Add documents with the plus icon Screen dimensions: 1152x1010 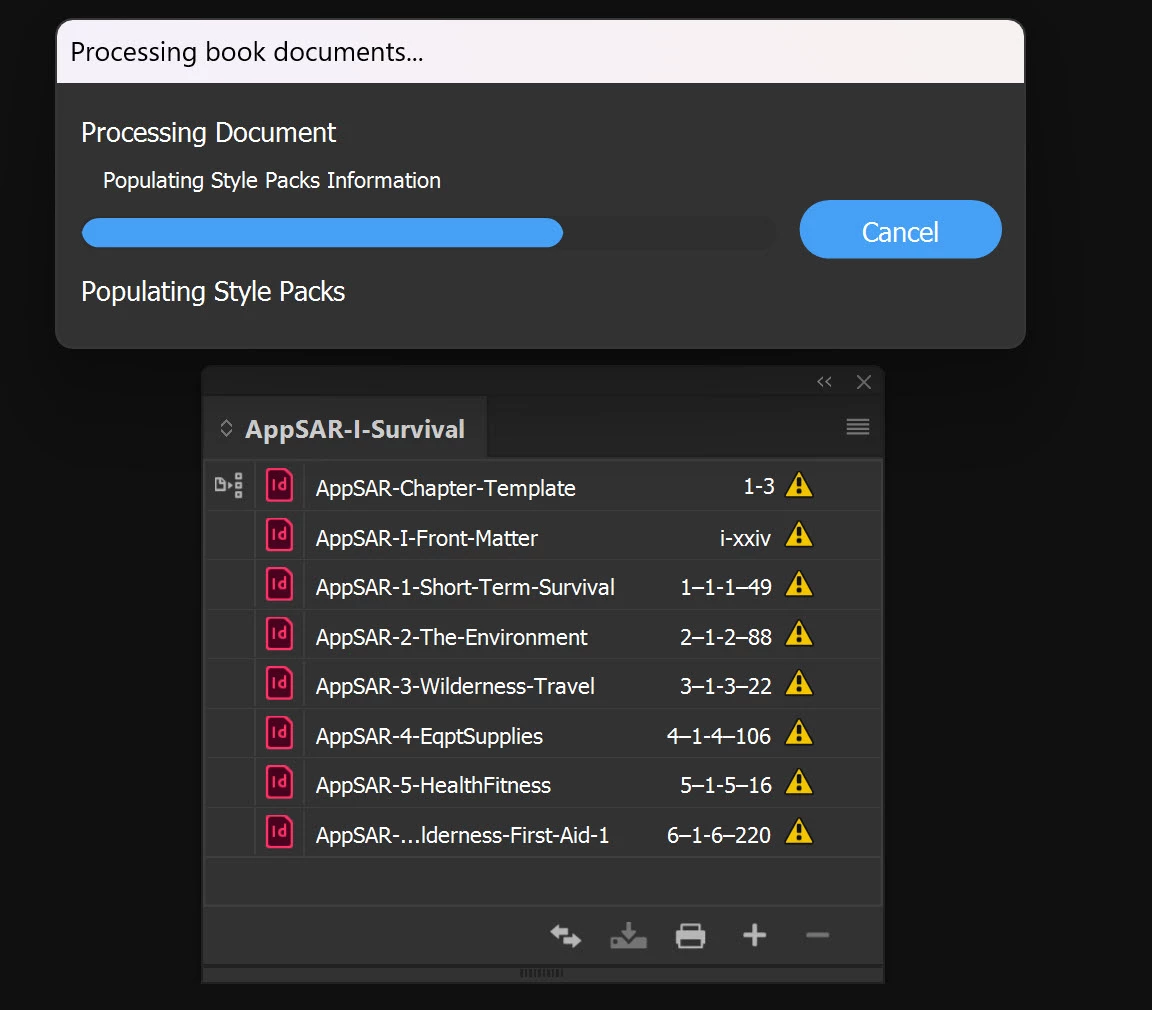(x=755, y=935)
